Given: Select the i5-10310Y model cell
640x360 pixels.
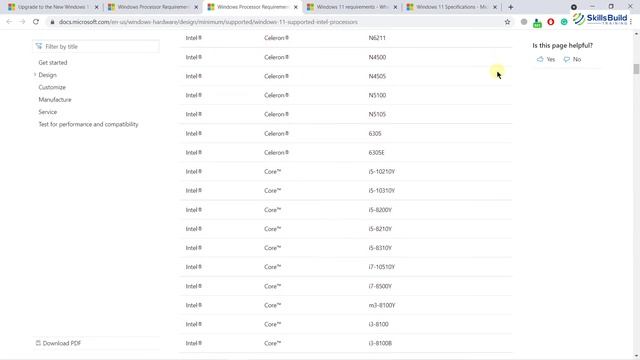Looking at the screenshot, I should tap(382, 191).
